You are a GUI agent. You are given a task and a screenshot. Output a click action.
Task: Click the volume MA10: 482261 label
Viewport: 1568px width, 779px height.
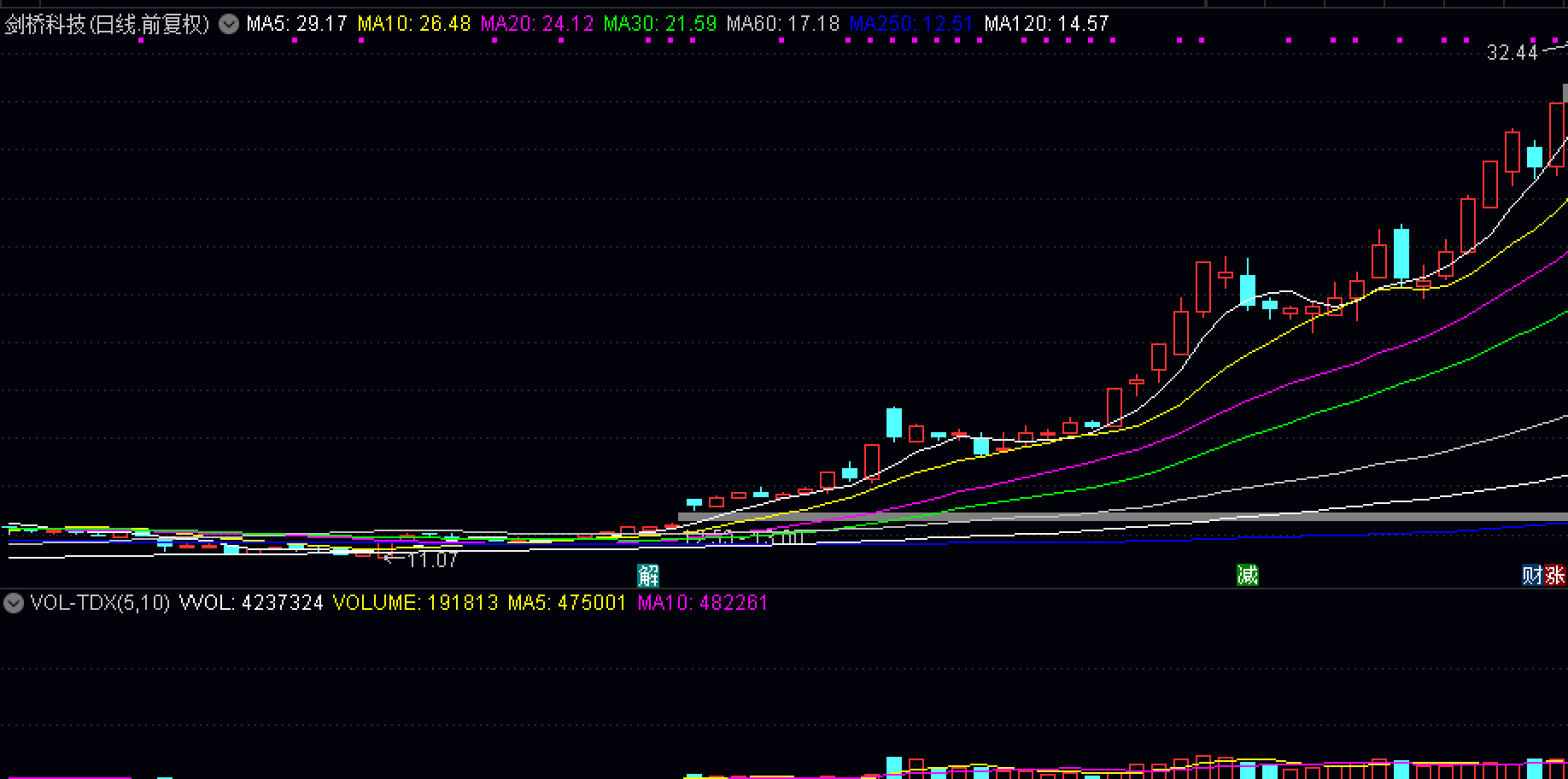[702, 603]
